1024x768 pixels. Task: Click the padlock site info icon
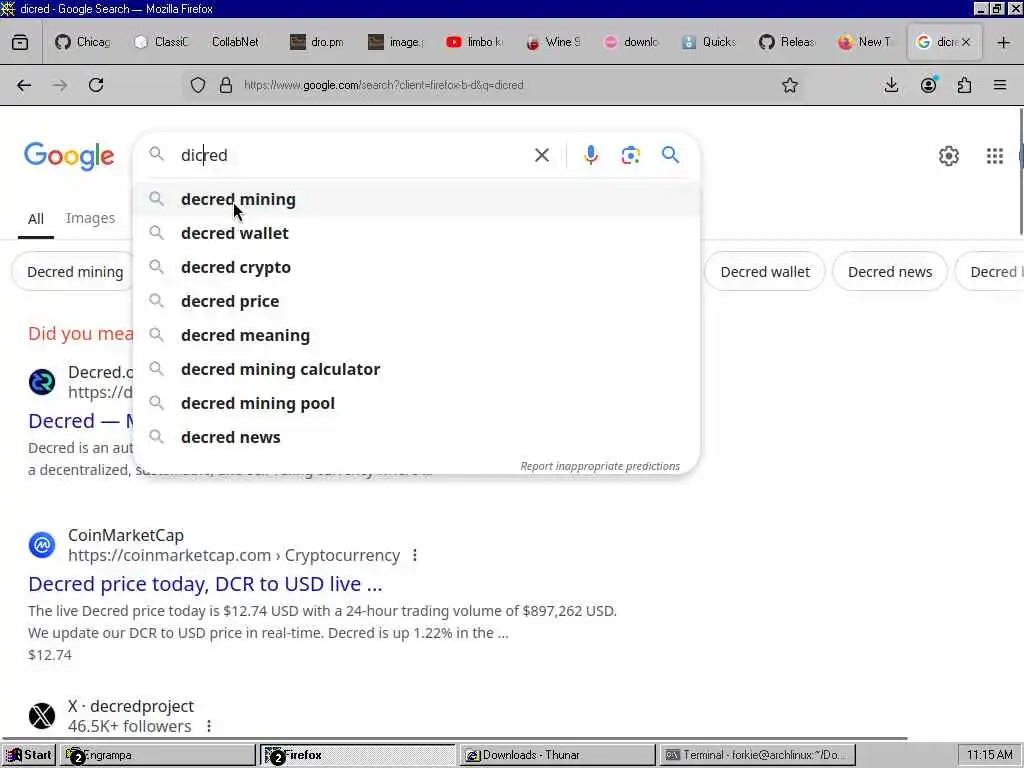pos(226,85)
